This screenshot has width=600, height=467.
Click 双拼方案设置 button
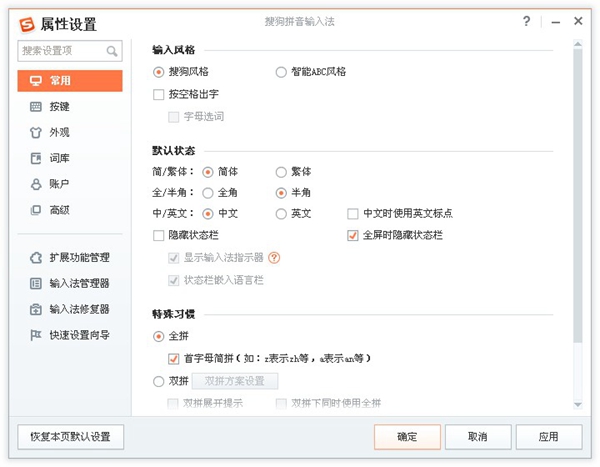235,381
